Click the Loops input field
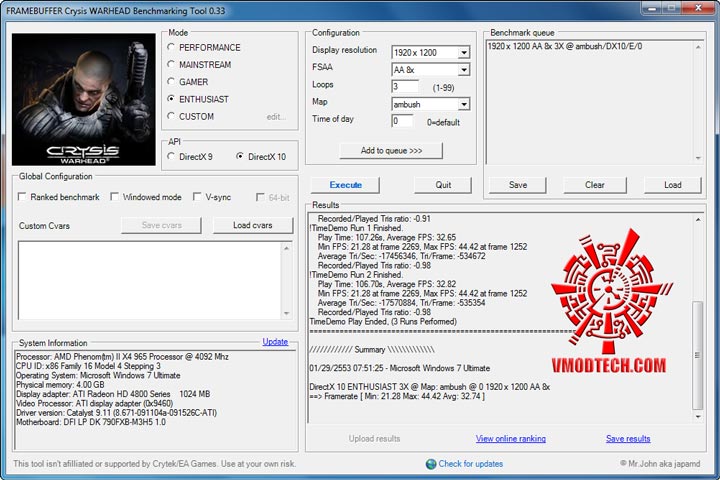 405,87
